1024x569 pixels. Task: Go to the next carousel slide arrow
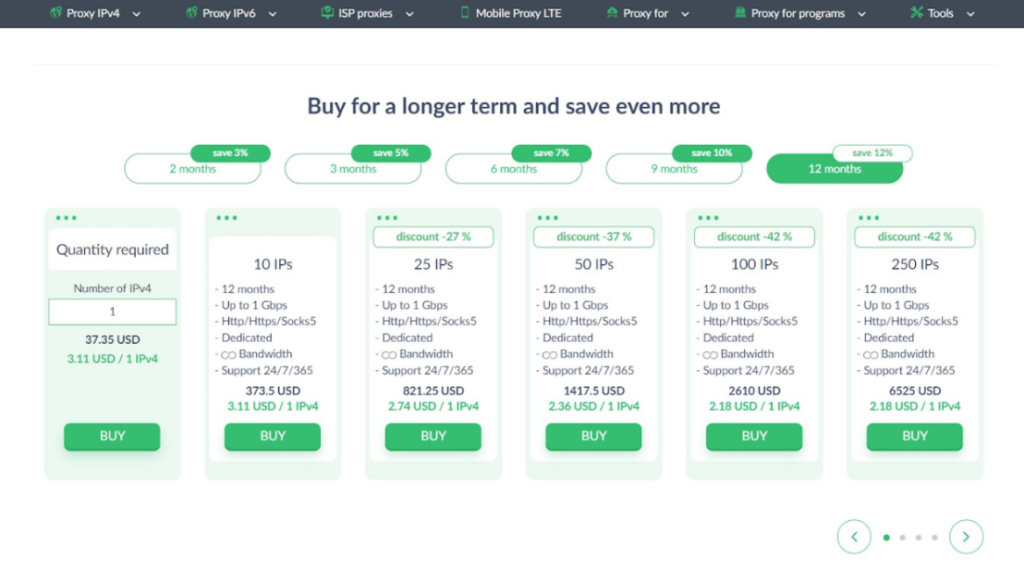point(966,537)
